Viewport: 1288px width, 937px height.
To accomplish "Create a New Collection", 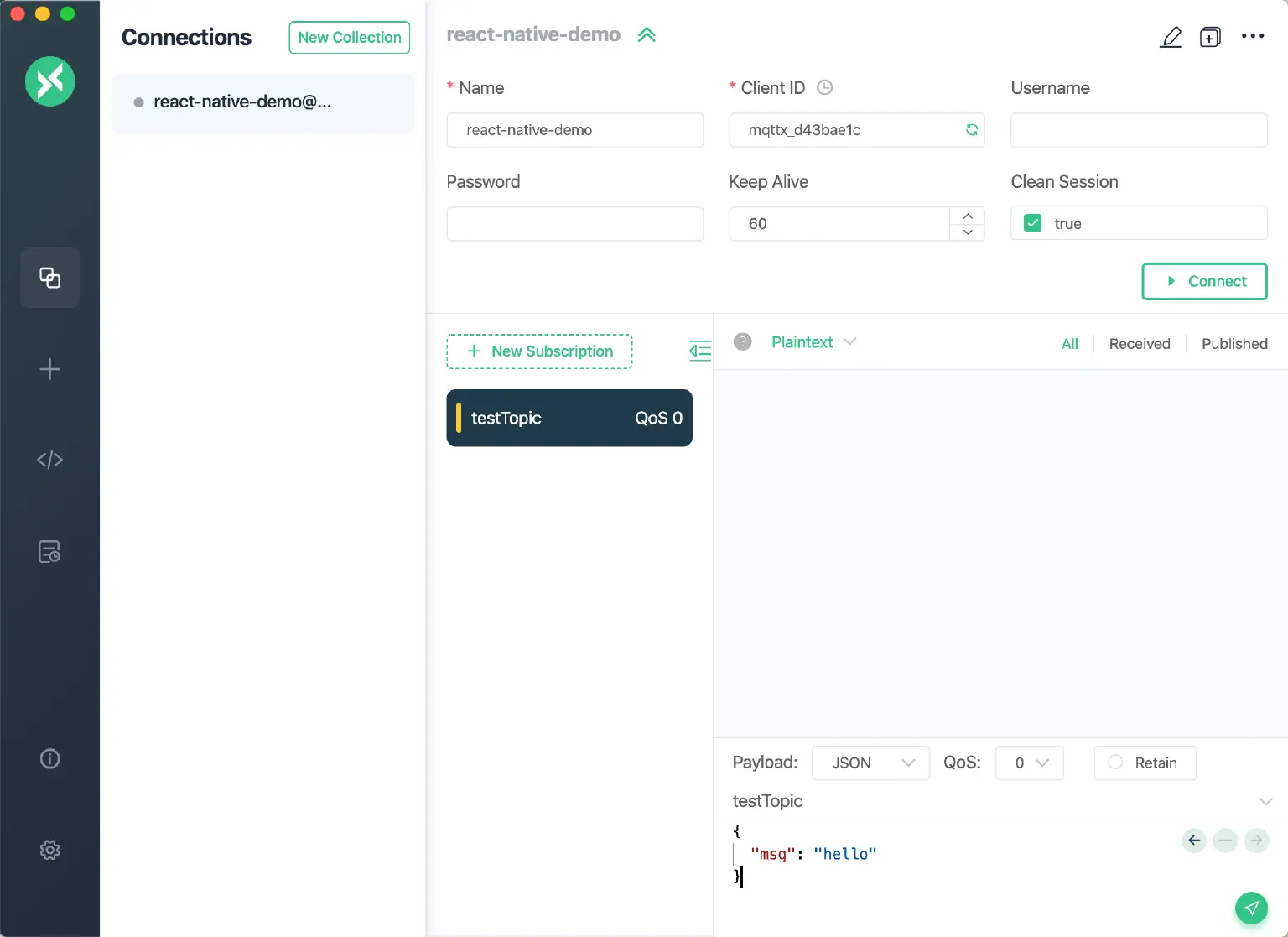I will [x=349, y=38].
